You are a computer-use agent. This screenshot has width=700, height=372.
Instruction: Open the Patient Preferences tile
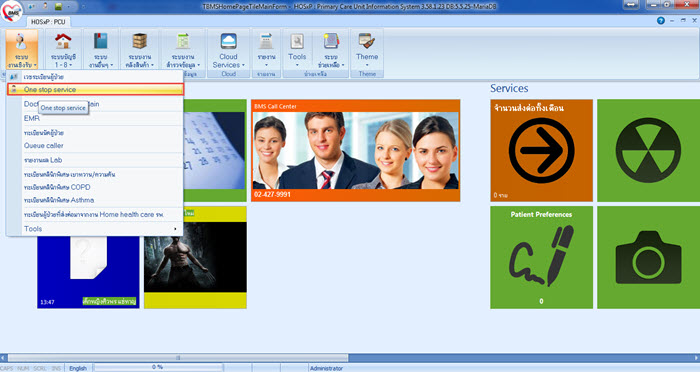[x=542, y=257]
